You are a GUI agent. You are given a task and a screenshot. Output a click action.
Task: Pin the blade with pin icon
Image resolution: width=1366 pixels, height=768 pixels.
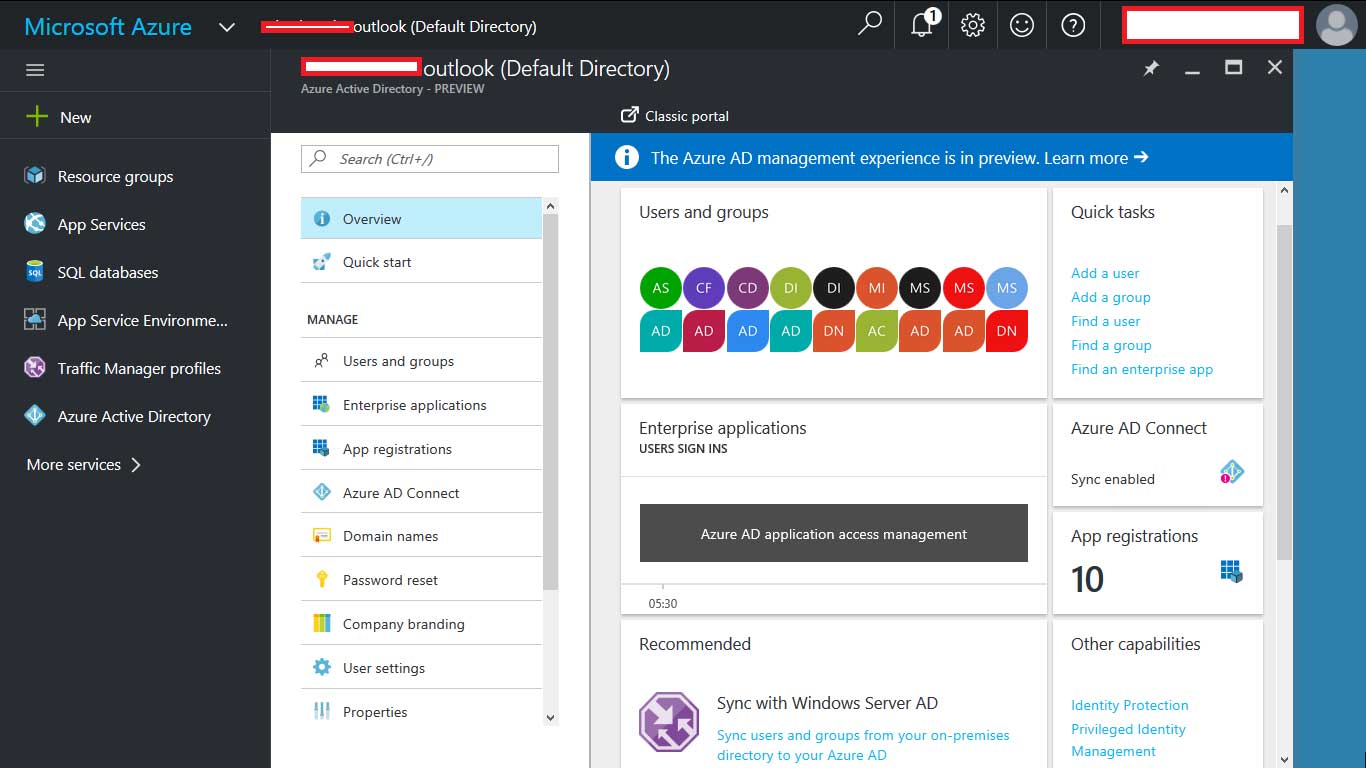[1151, 68]
